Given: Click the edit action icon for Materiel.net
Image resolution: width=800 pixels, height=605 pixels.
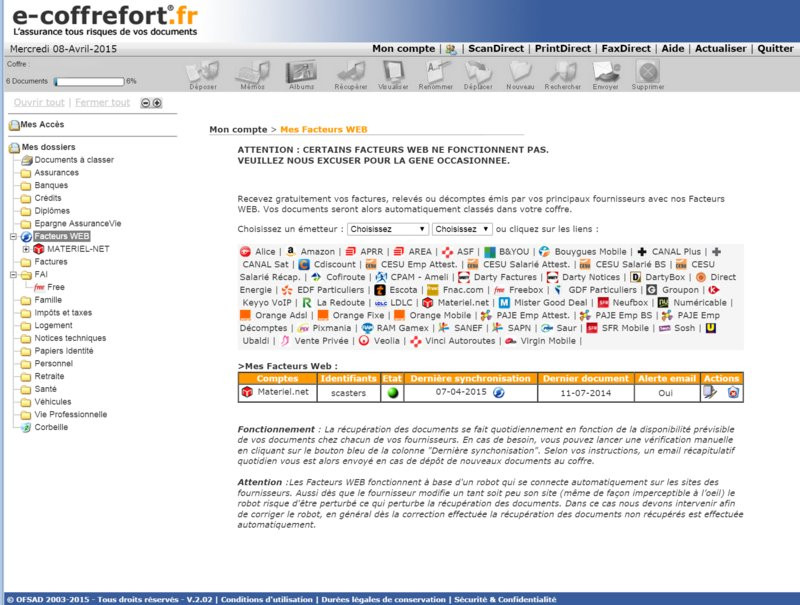Looking at the screenshot, I should tap(710, 392).
